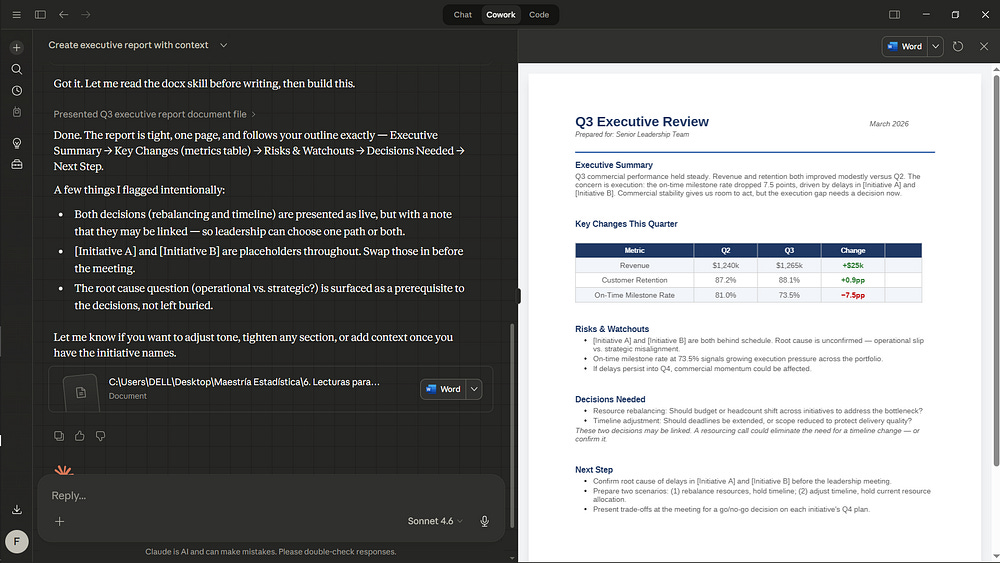Copy the response with copy icon
The width and height of the screenshot is (1000, 563).
(59, 436)
